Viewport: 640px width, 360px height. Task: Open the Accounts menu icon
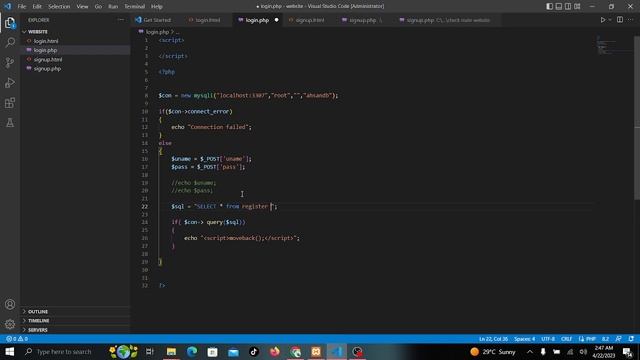coord(10,304)
